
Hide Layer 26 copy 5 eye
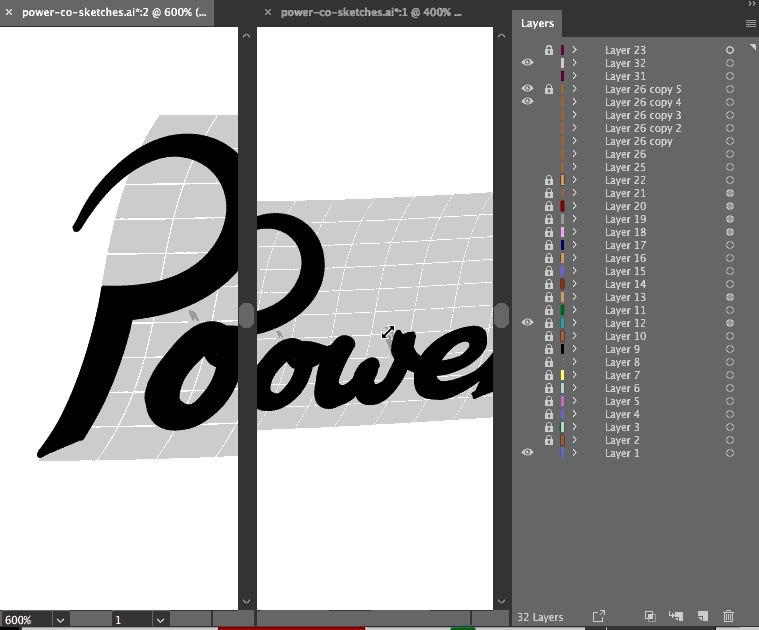(x=528, y=89)
